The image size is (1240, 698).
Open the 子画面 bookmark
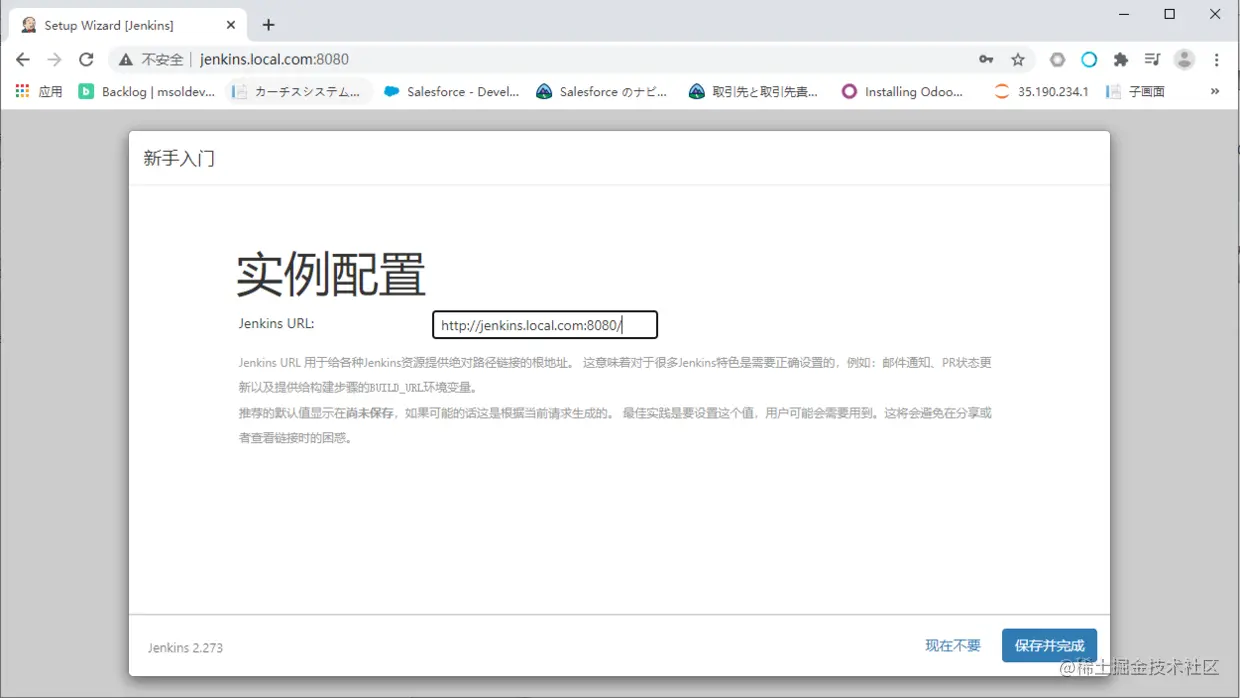[x=1136, y=91]
